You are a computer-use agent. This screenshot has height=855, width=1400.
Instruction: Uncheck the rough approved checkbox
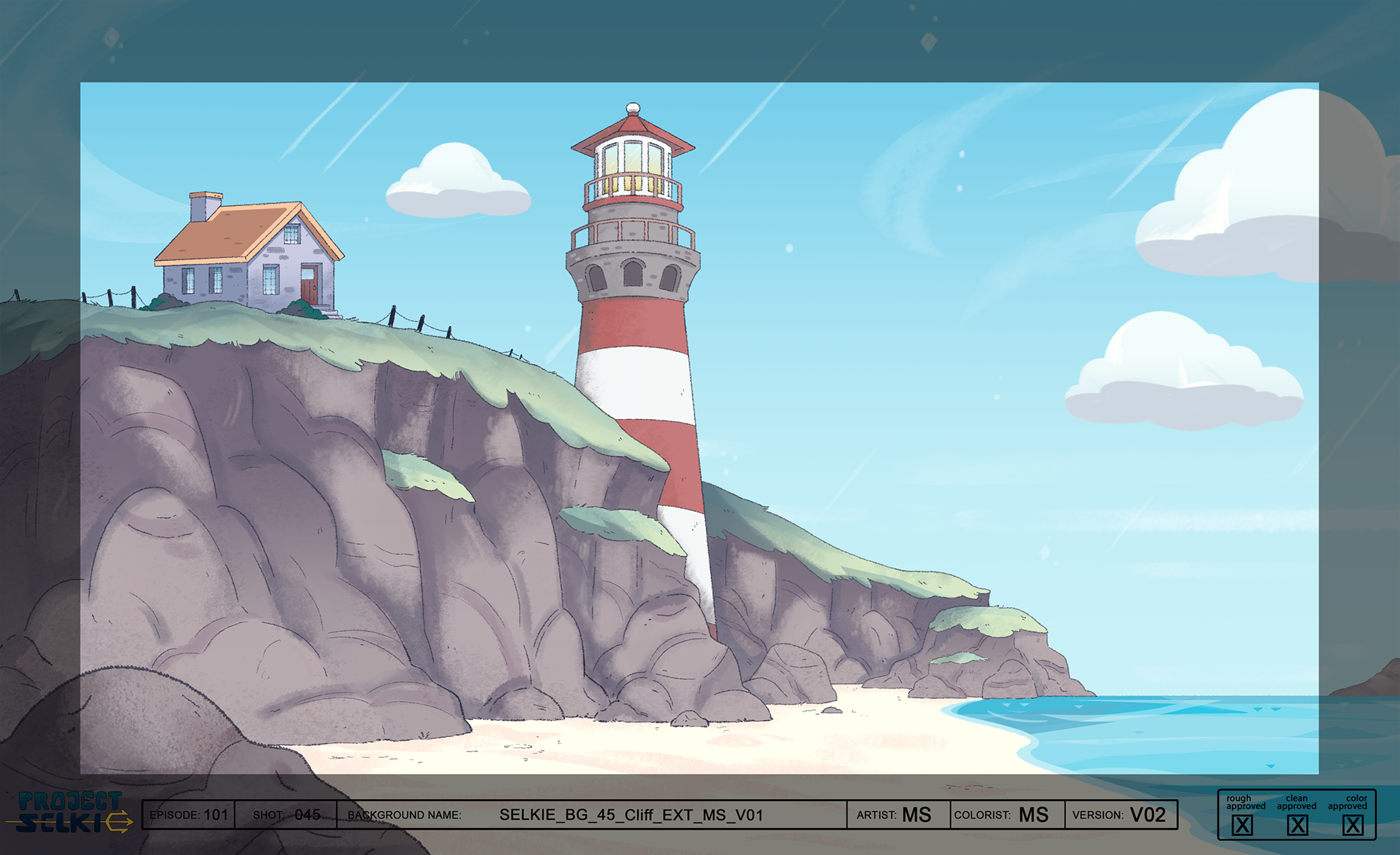[1242, 825]
